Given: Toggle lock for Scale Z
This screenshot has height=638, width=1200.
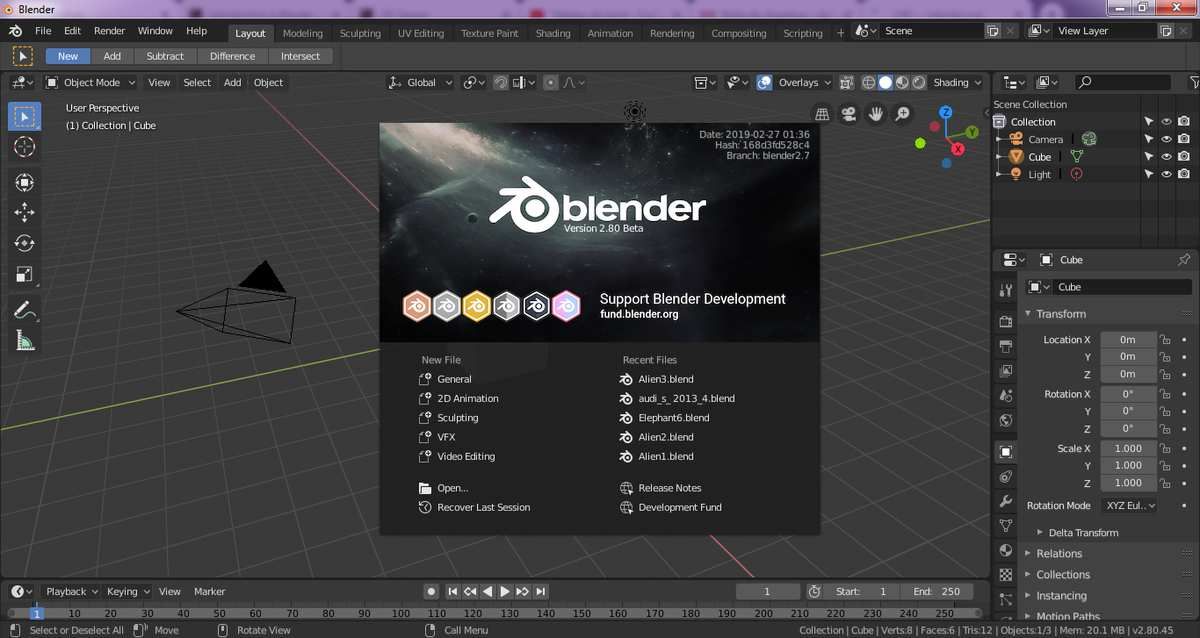Looking at the screenshot, I should pyautogui.click(x=1165, y=483).
